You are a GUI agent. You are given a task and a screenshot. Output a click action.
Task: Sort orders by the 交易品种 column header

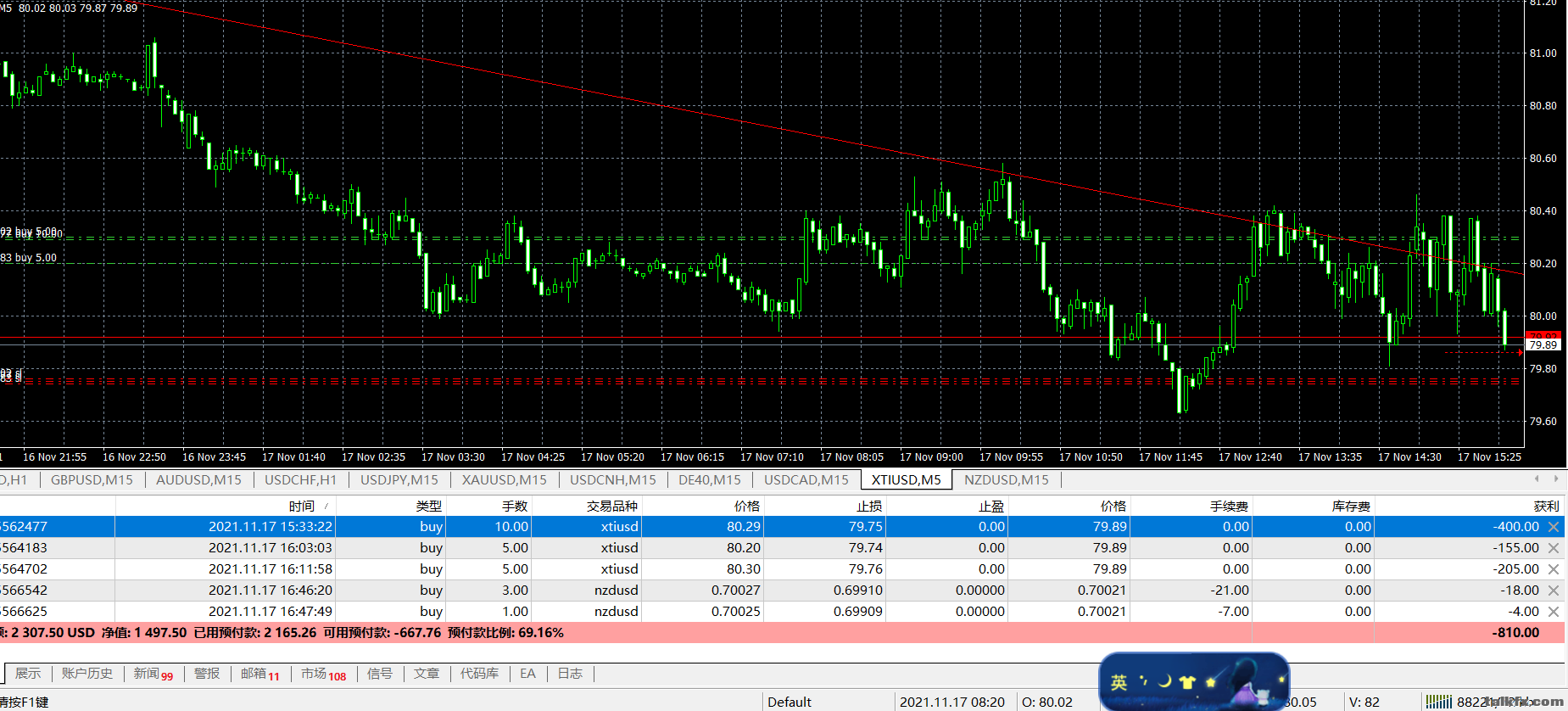(x=586, y=506)
